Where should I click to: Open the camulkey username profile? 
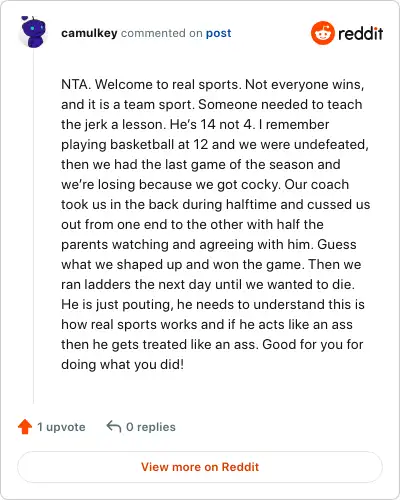click(x=89, y=33)
